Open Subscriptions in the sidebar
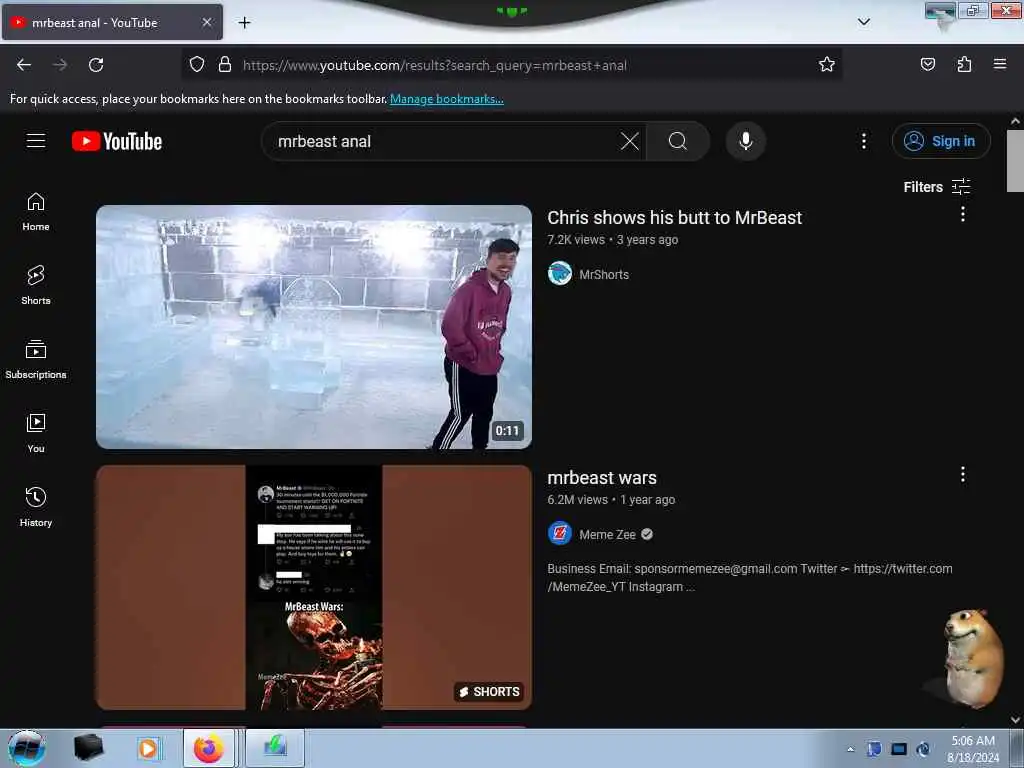The image size is (1024, 768). pyautogui.click(x=36, y=360)
